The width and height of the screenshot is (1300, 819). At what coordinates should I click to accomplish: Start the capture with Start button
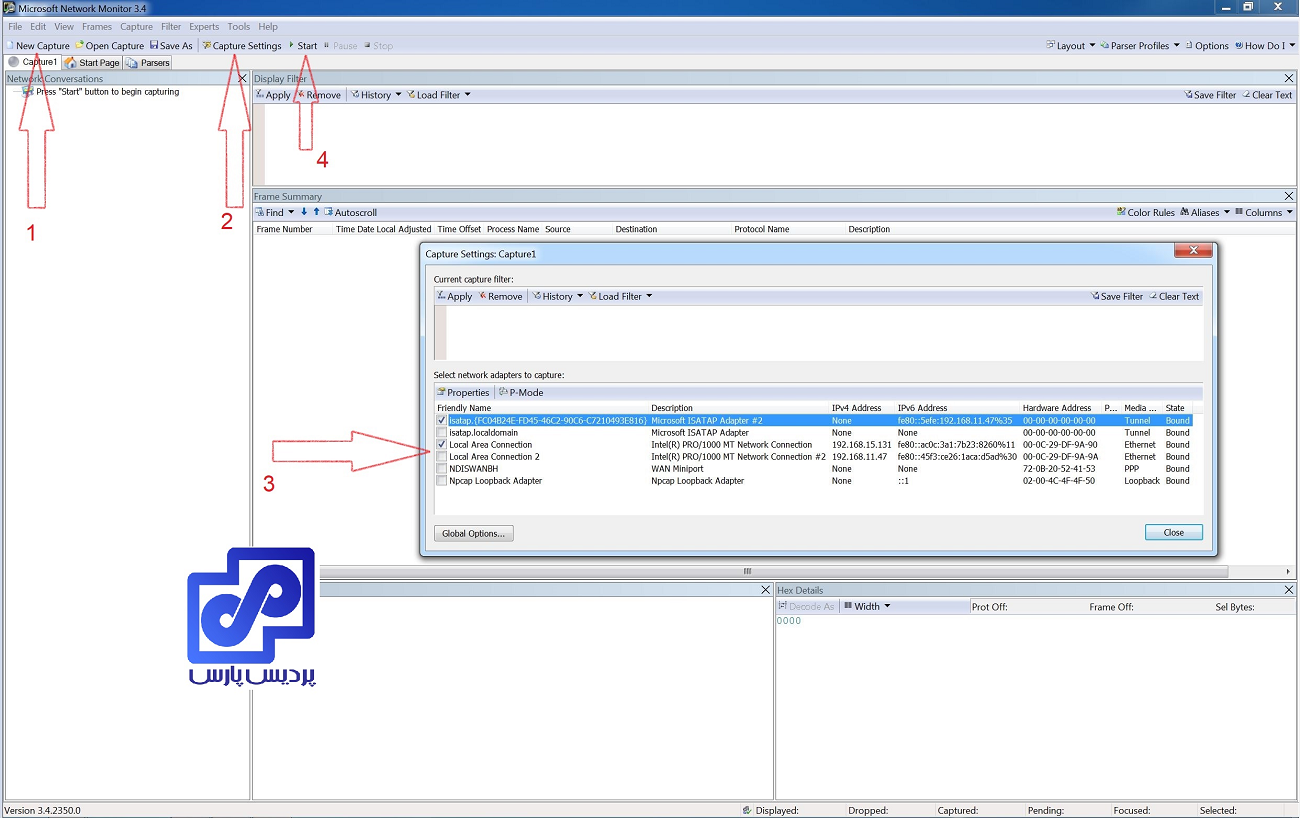pos(303,46)
